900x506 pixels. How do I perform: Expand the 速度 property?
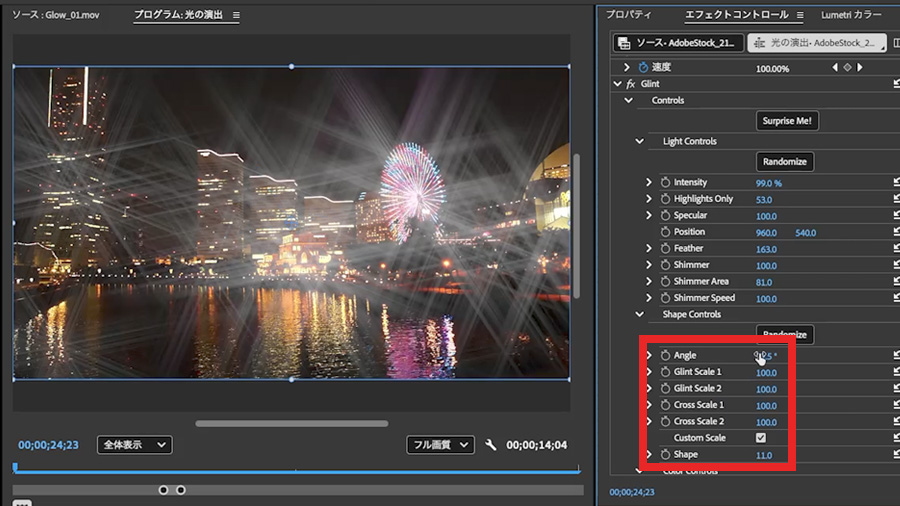point(626,67)
